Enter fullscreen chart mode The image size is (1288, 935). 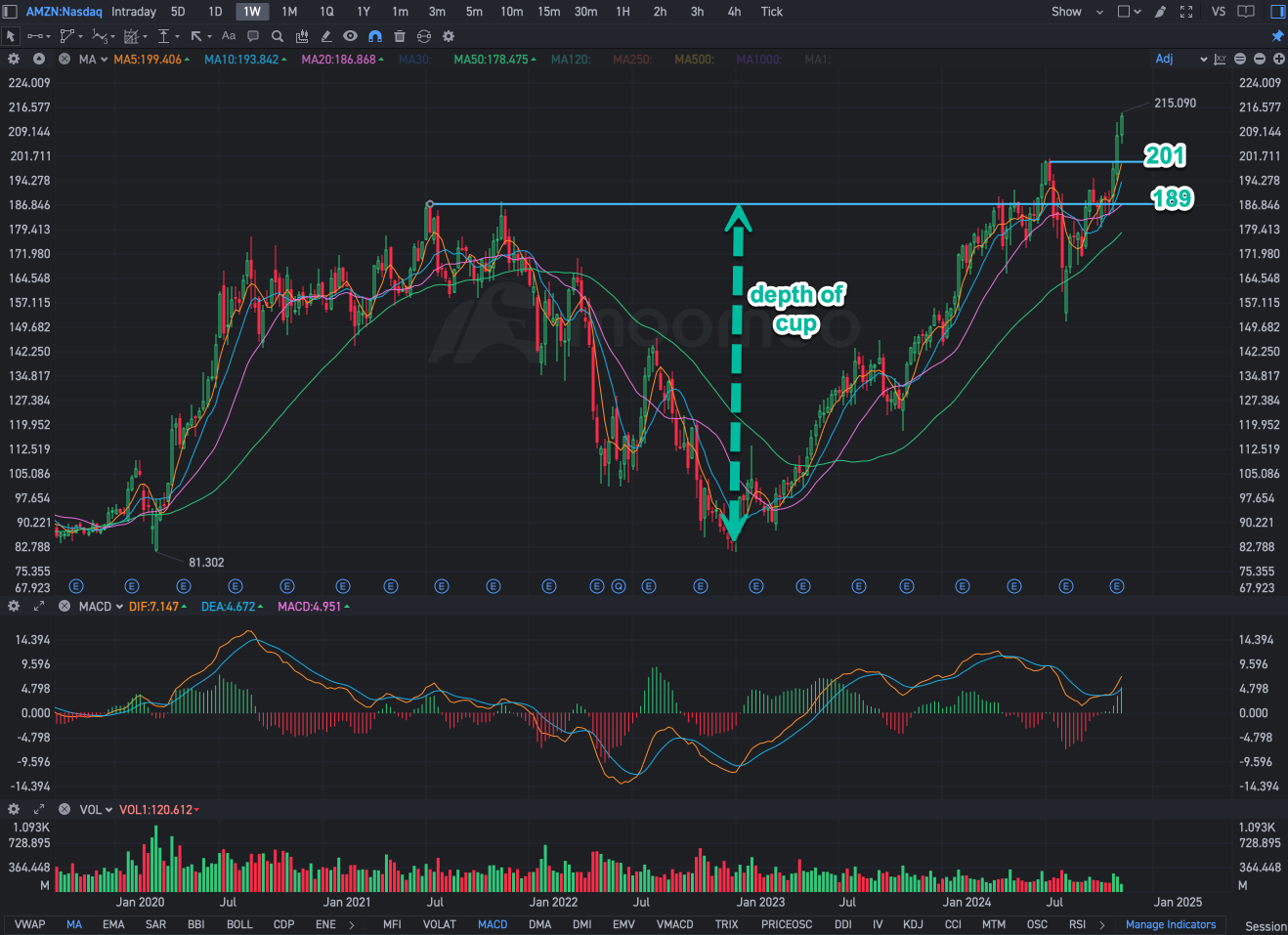[1186, 12]
